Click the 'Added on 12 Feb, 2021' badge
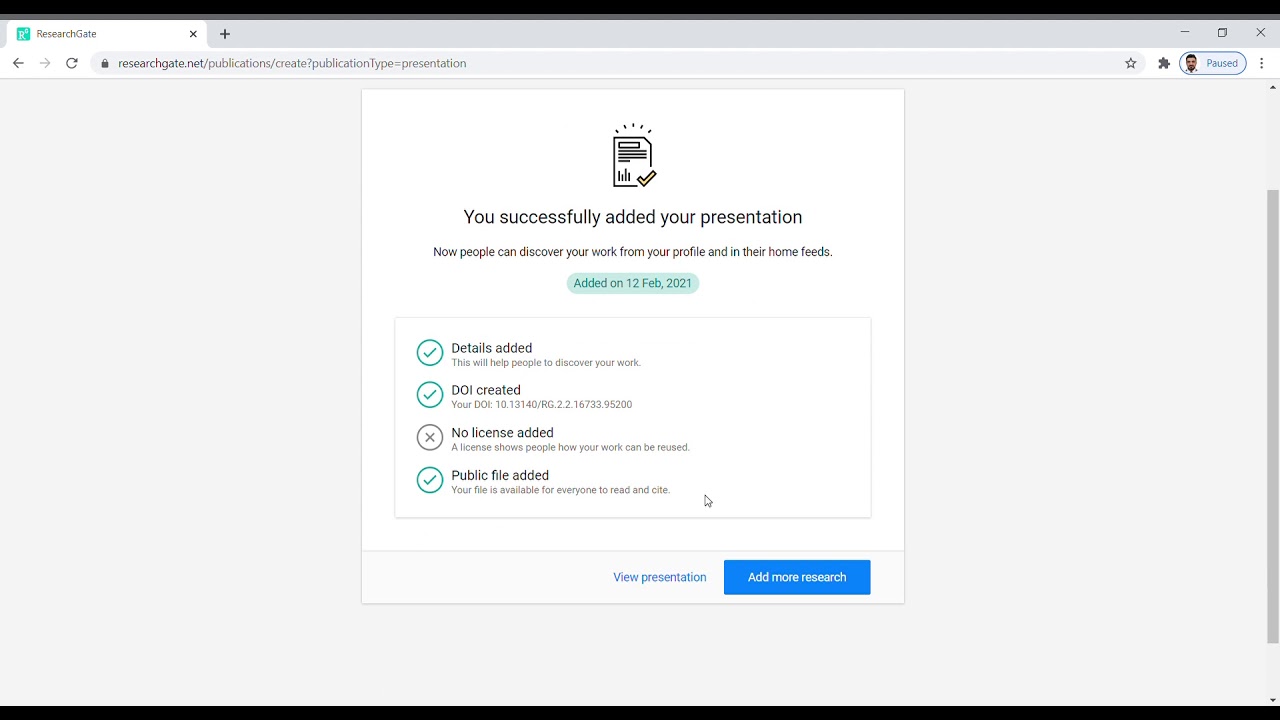1280x720 pixels. pos(633,283)
